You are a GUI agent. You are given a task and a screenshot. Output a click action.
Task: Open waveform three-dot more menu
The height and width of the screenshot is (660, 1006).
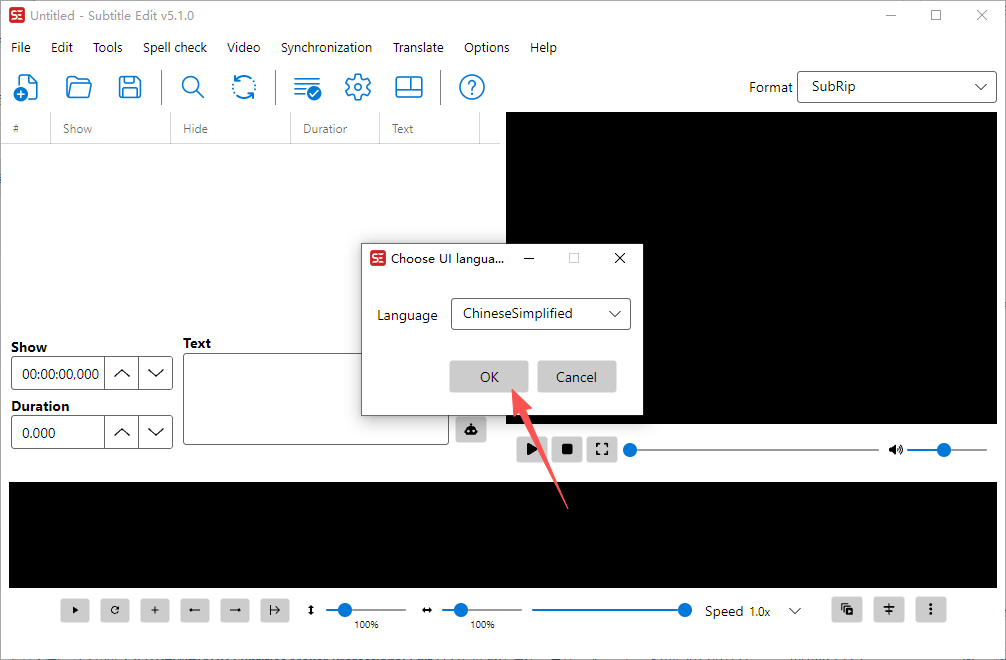(931, 609)
